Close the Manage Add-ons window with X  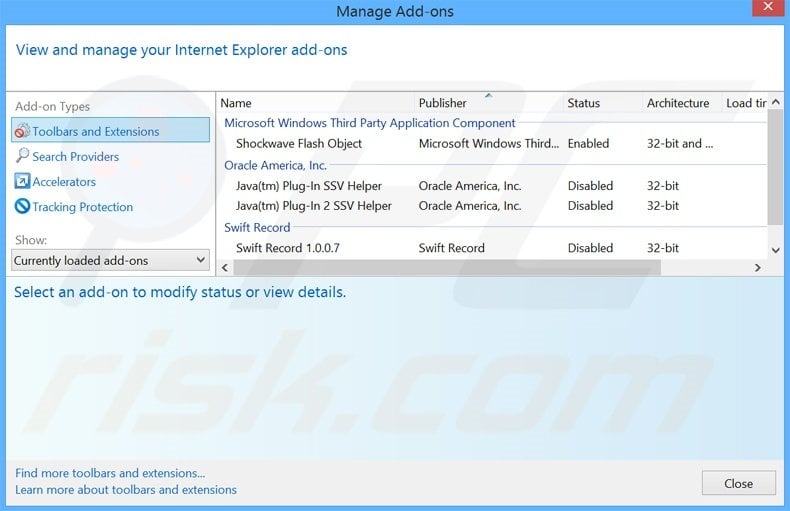[767, 11]
